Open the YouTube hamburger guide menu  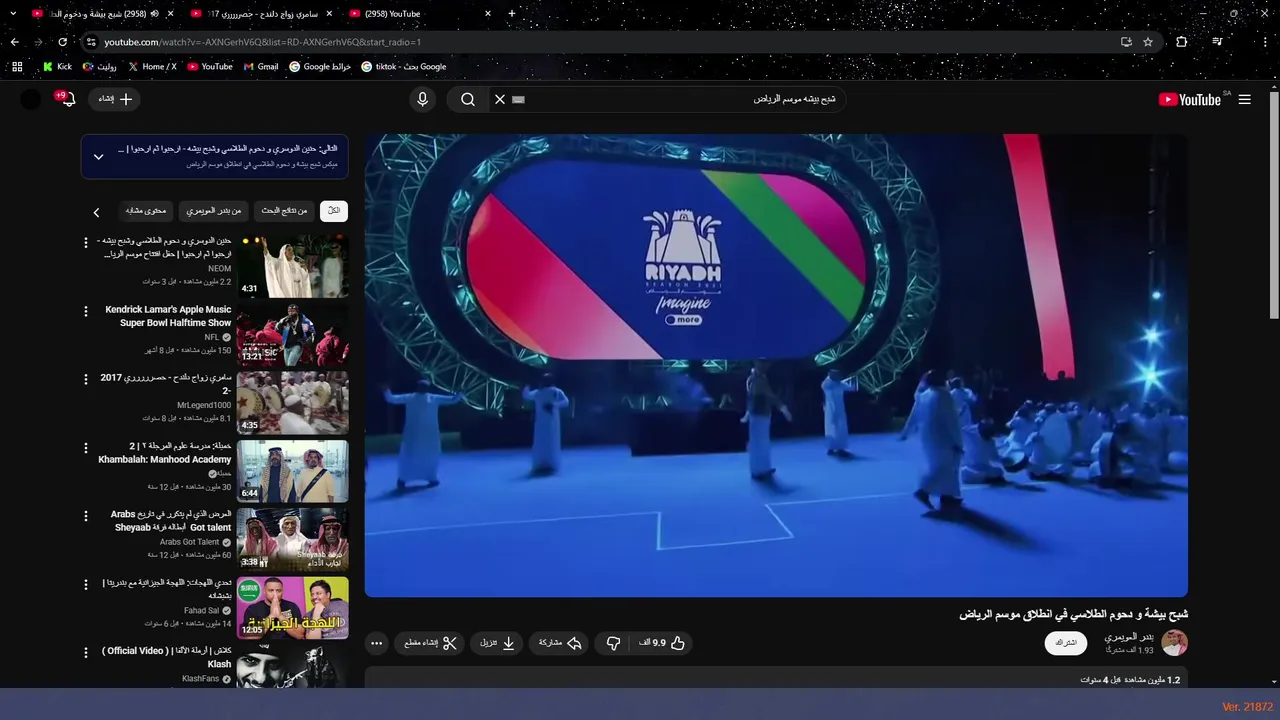click(x=1244, y=99)
